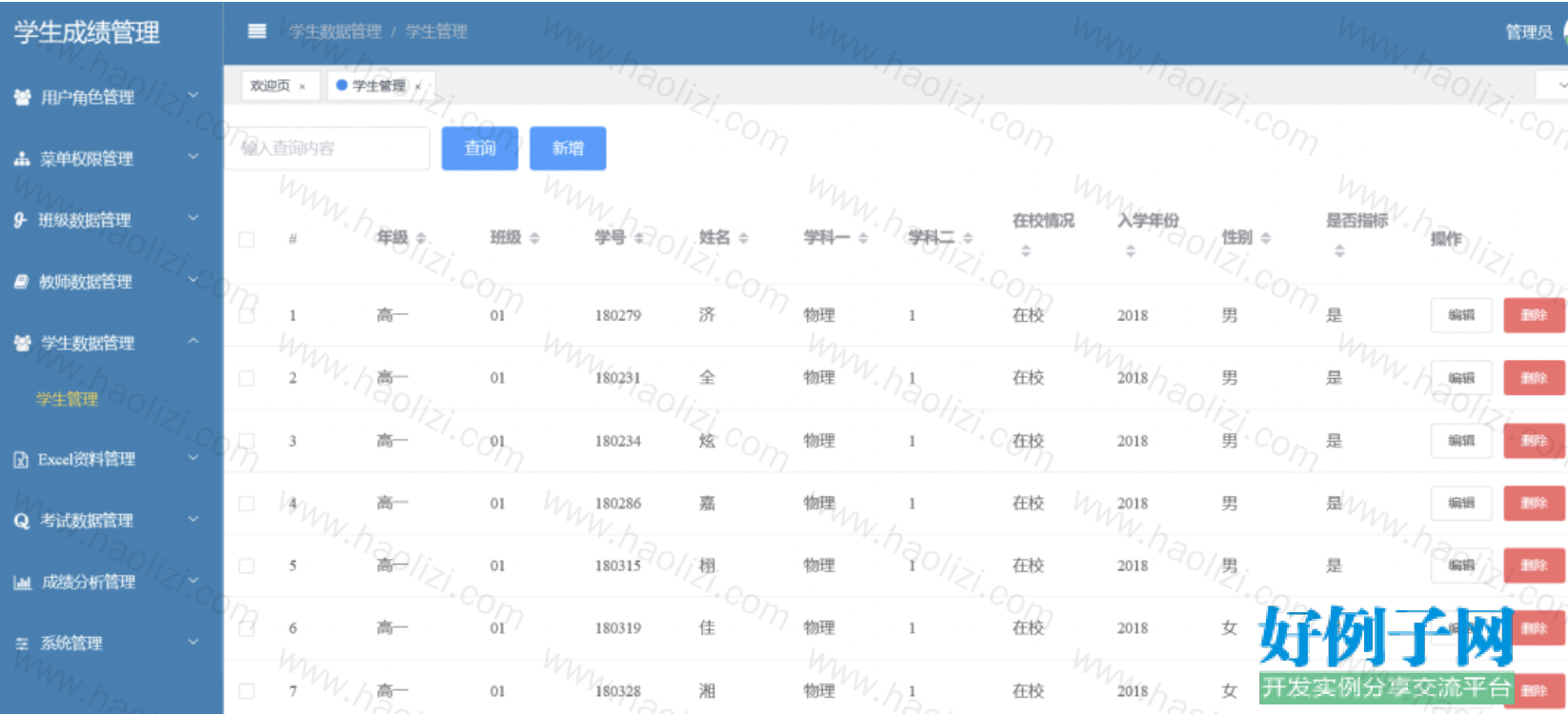Viewport: 1568px width, 714px height.
Task: Open 学生管理 submenu item in sidebar
Action: 67,399
